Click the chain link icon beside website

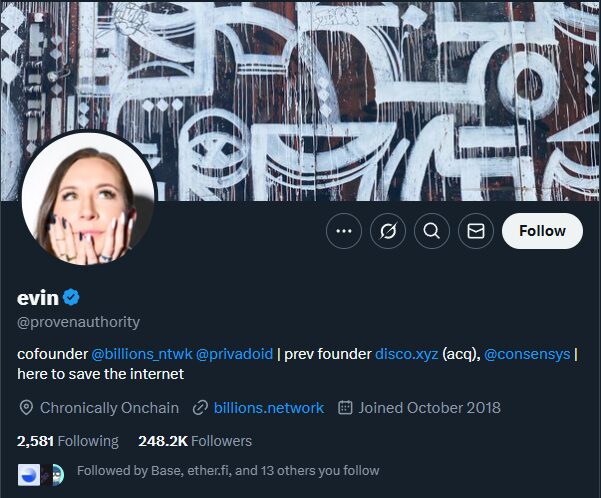pyautogui.click(x=200, y=408)
